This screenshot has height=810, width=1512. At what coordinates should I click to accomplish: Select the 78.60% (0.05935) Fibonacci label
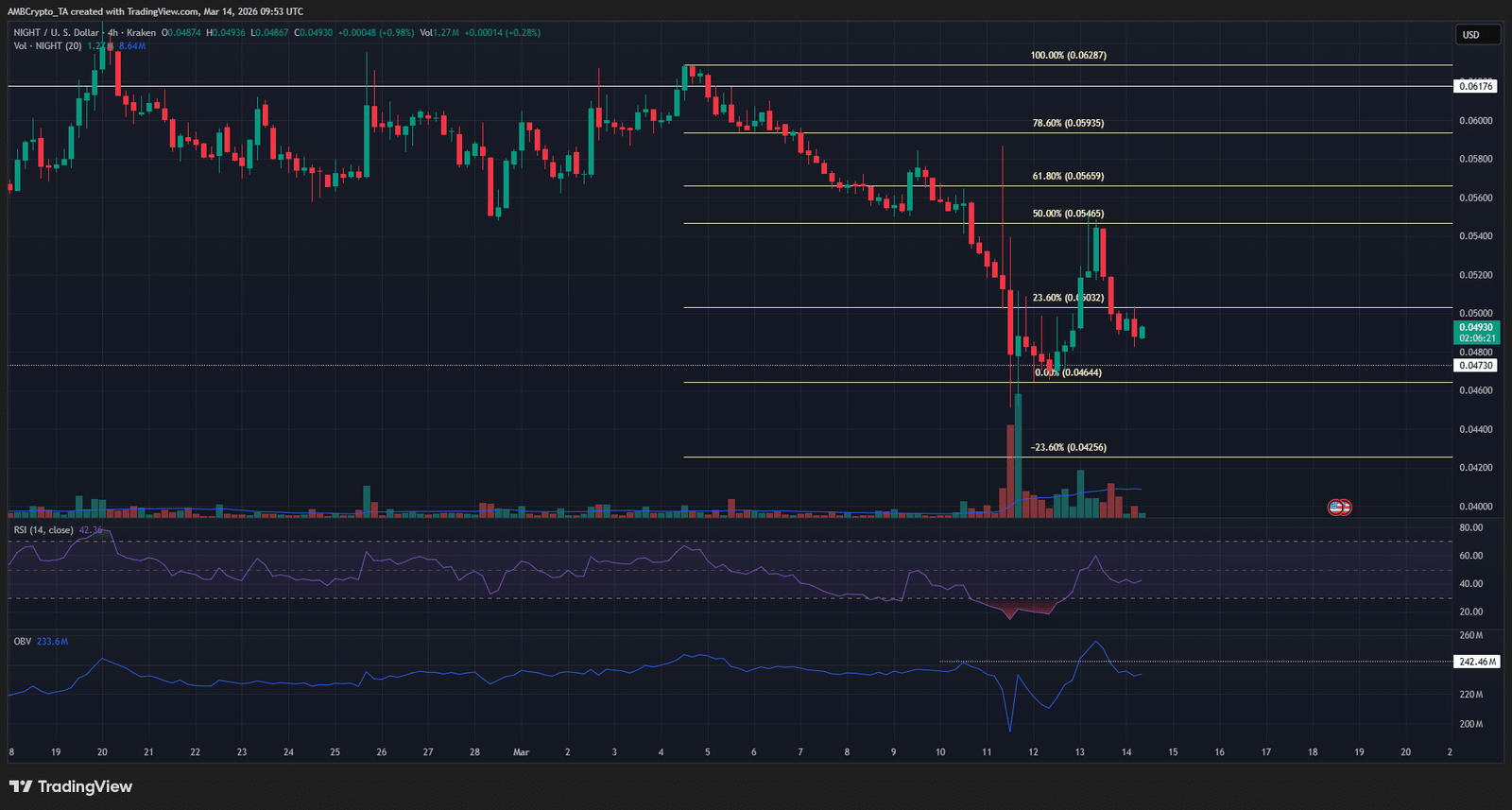[1068, 124]
